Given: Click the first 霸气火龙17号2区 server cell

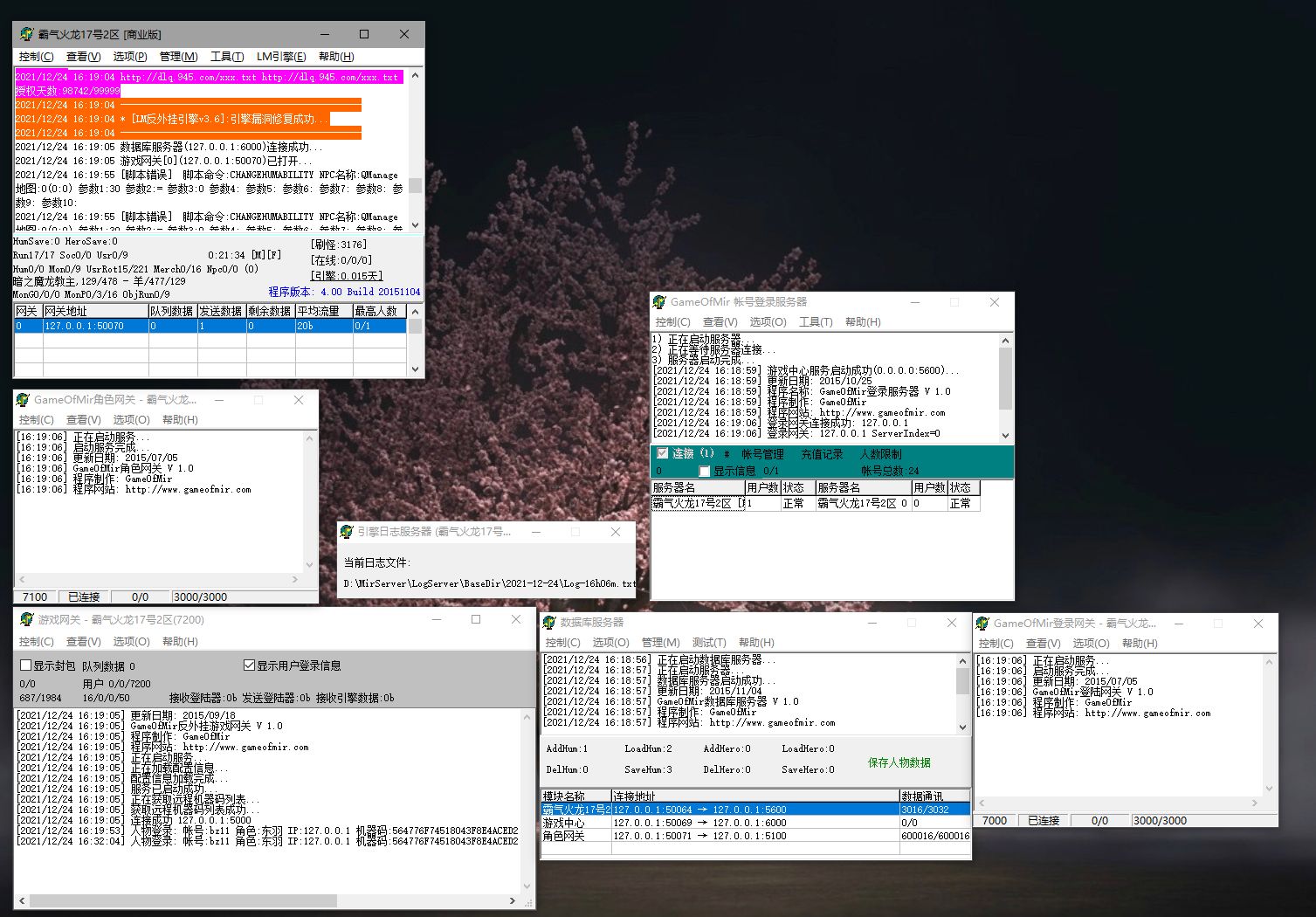Looking at the screenshot, I should 698,503.
